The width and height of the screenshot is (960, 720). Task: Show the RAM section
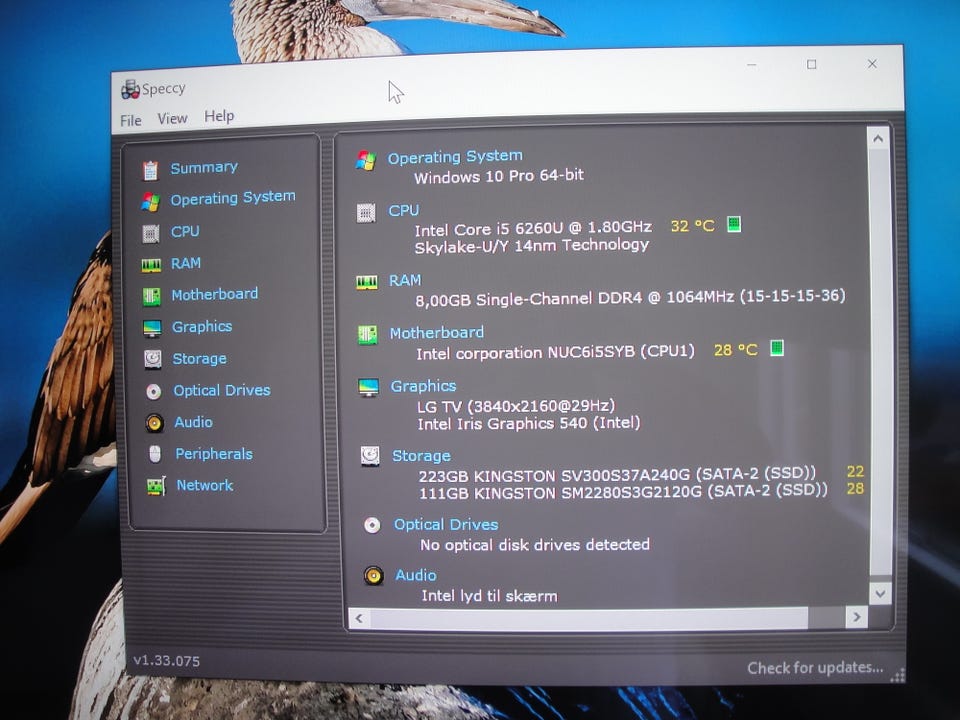point(186,263)
